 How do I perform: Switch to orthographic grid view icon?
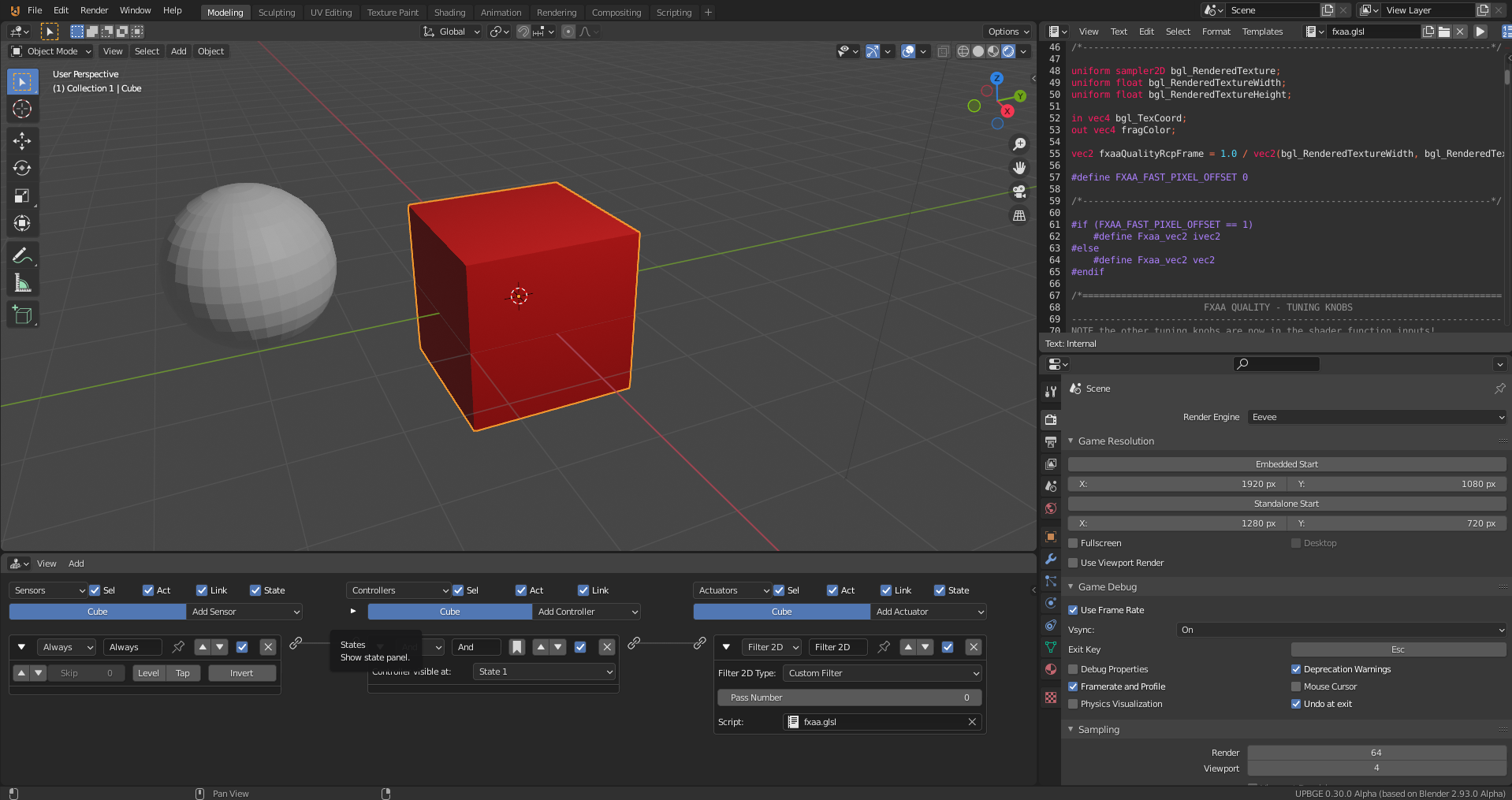click(1019, 215)
